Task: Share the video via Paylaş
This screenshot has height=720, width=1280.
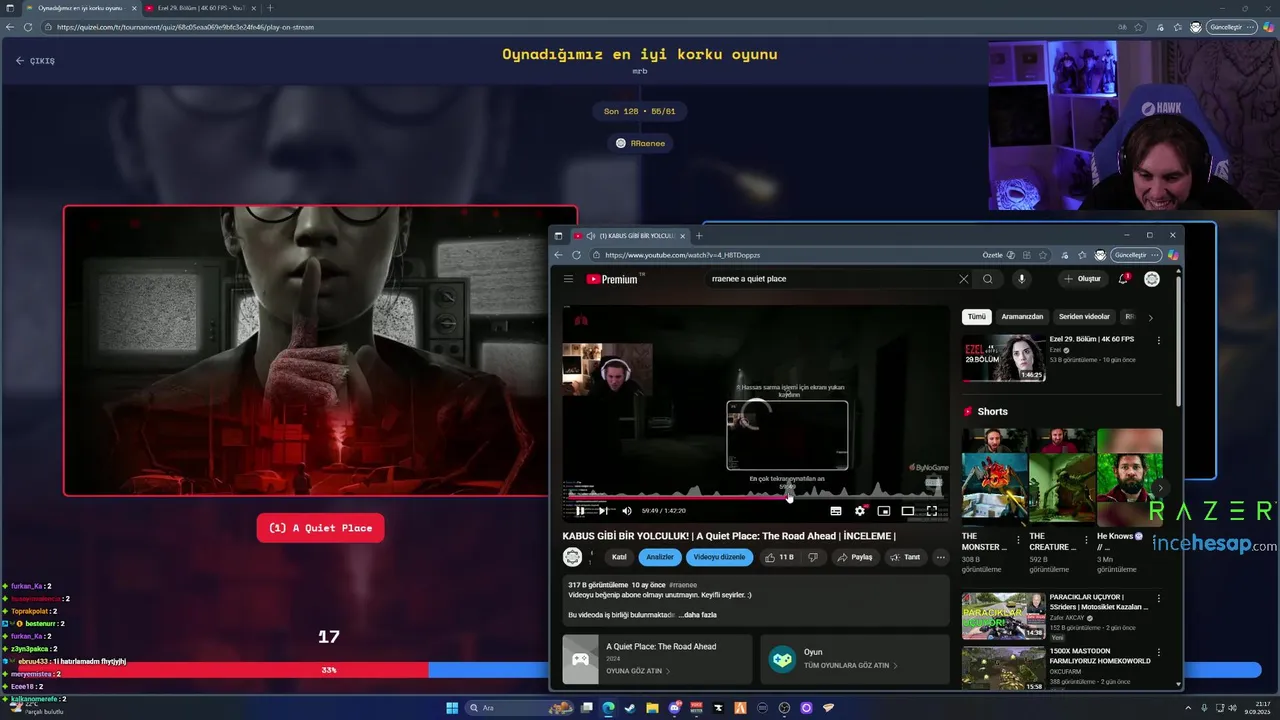Action: (856, 557)
